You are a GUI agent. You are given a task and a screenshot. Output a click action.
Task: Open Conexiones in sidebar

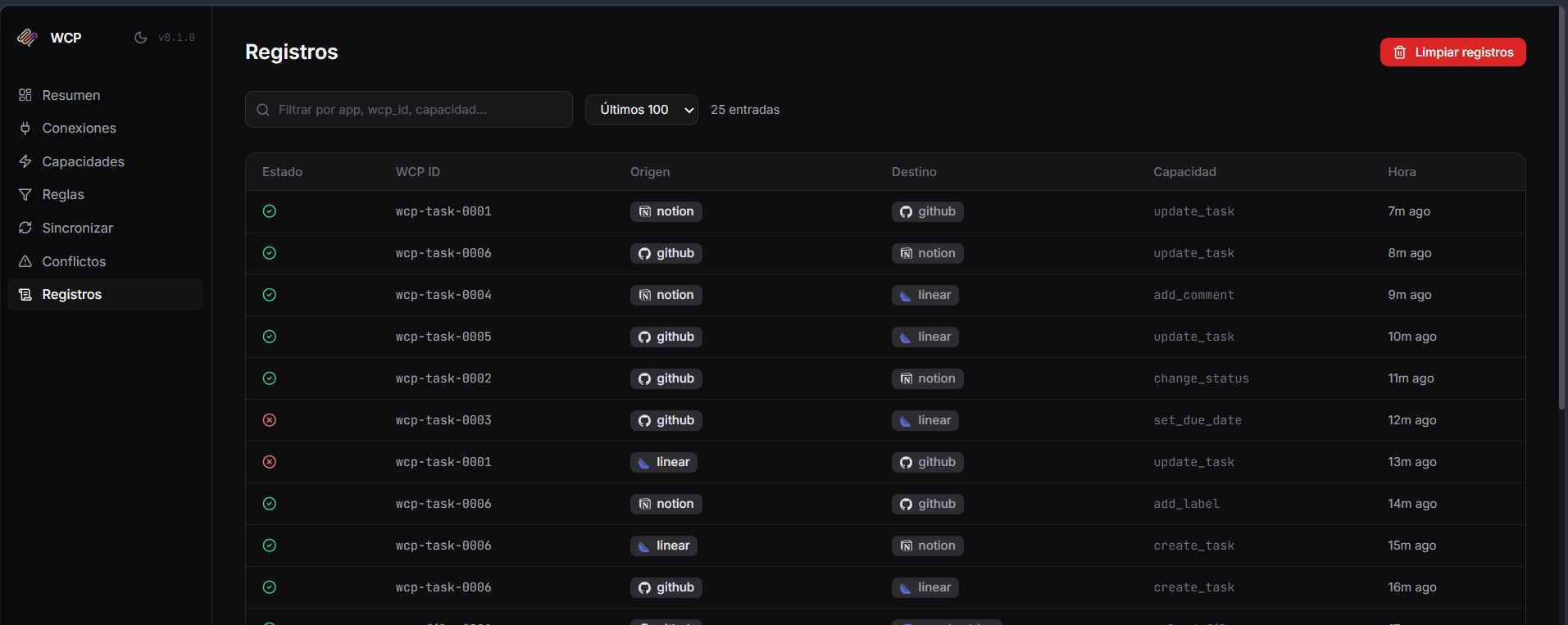[x=105, y=128]
